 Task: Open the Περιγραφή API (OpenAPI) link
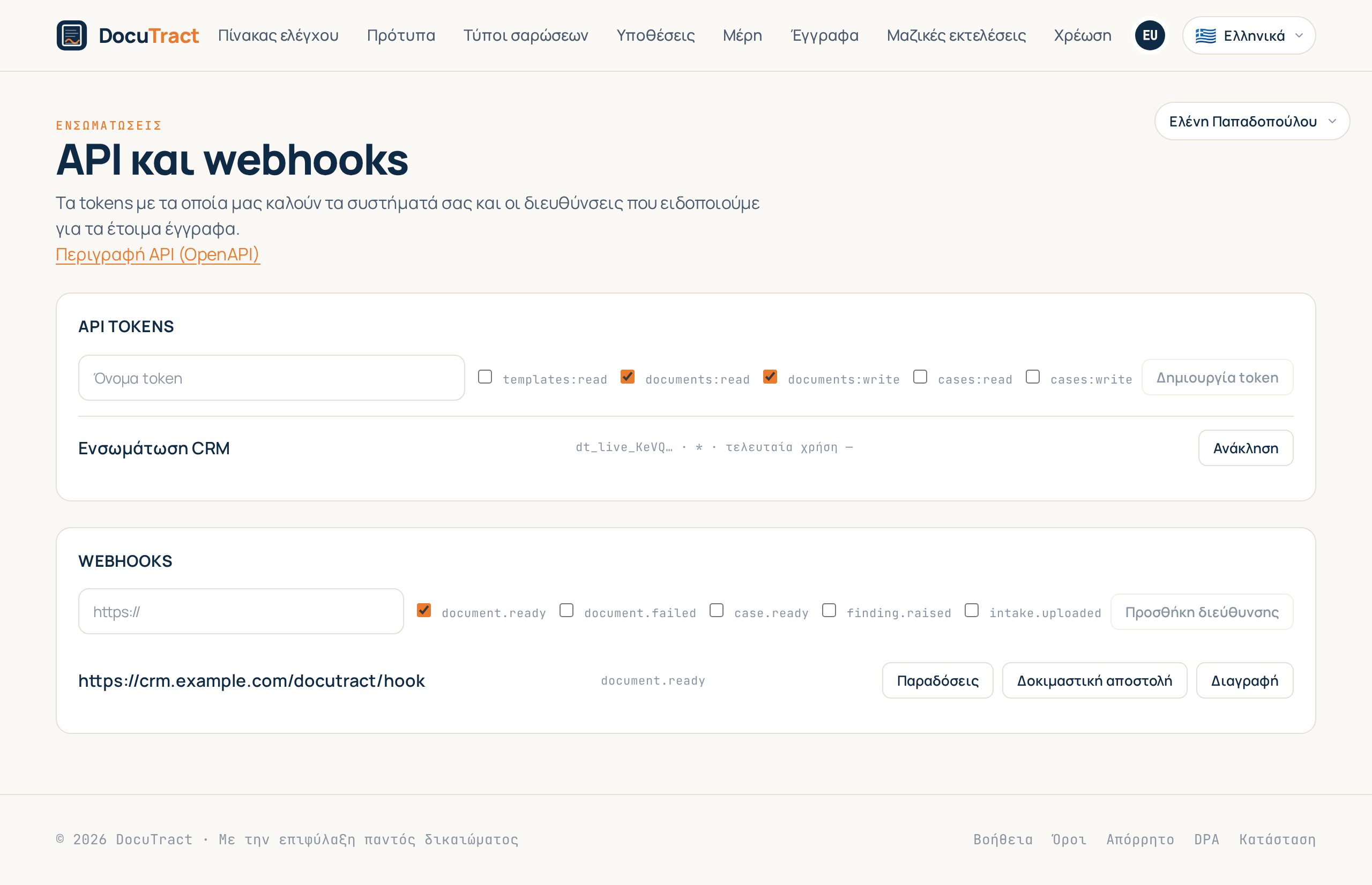(x=158, y=254)
